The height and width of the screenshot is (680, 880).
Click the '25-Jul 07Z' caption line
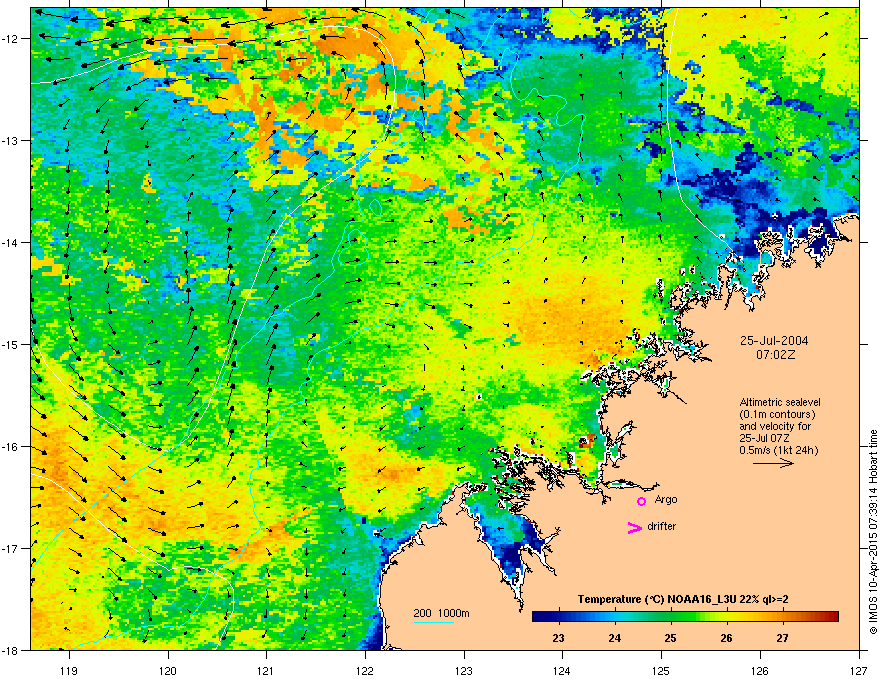pos(763,438)
